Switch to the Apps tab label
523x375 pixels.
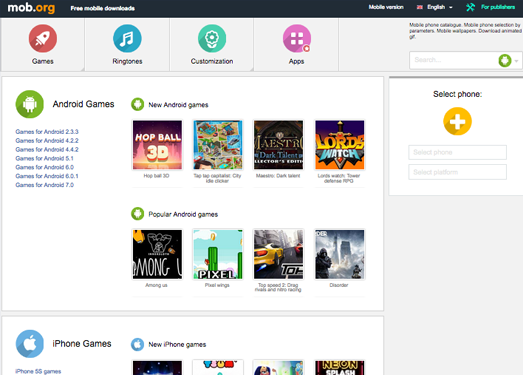pos(297,61)
